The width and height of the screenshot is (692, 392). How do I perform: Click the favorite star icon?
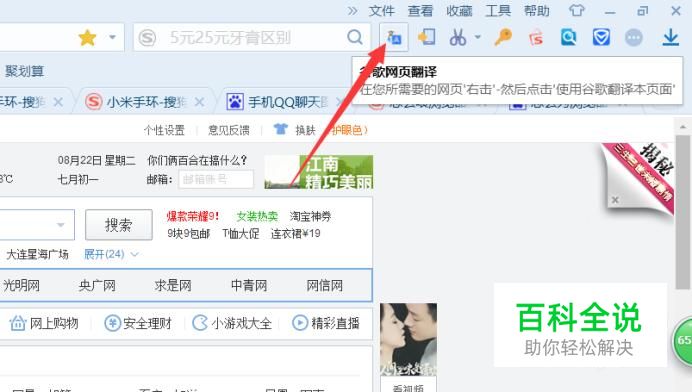point(87,38)
